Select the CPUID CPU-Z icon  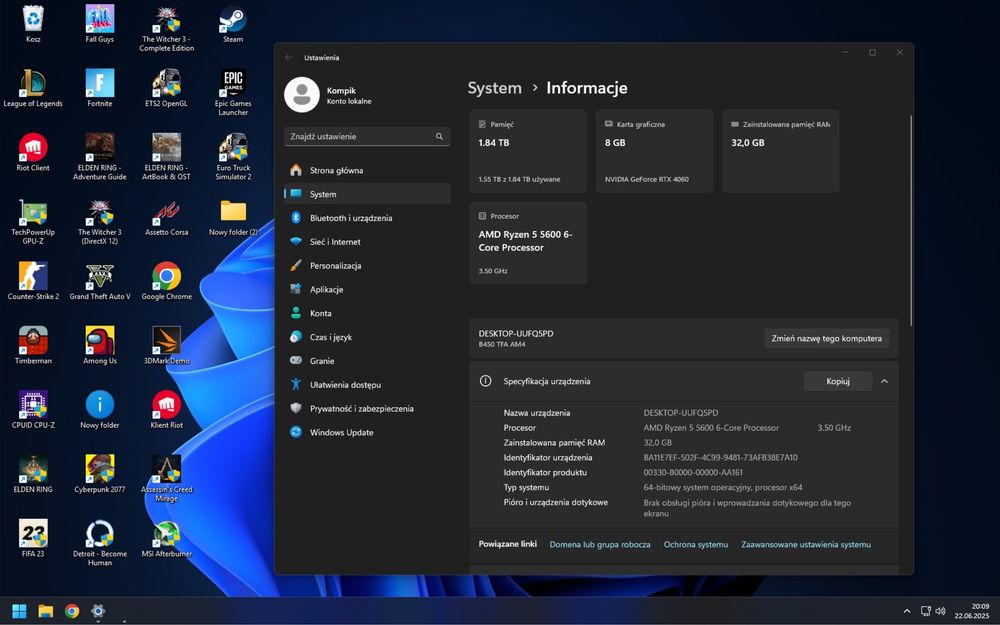click(x=33, y=409)
